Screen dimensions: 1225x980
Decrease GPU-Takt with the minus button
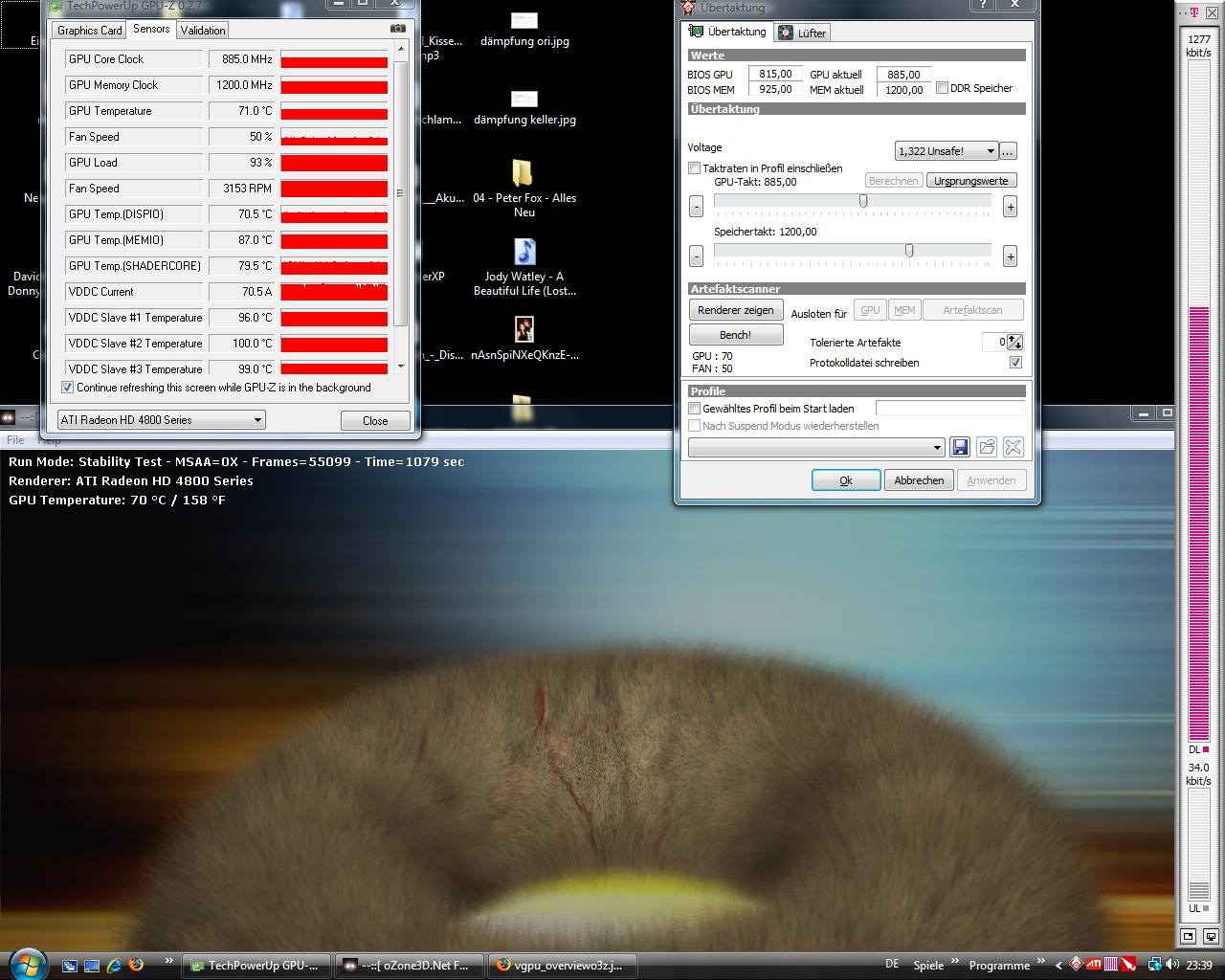(x=696, y=206)
